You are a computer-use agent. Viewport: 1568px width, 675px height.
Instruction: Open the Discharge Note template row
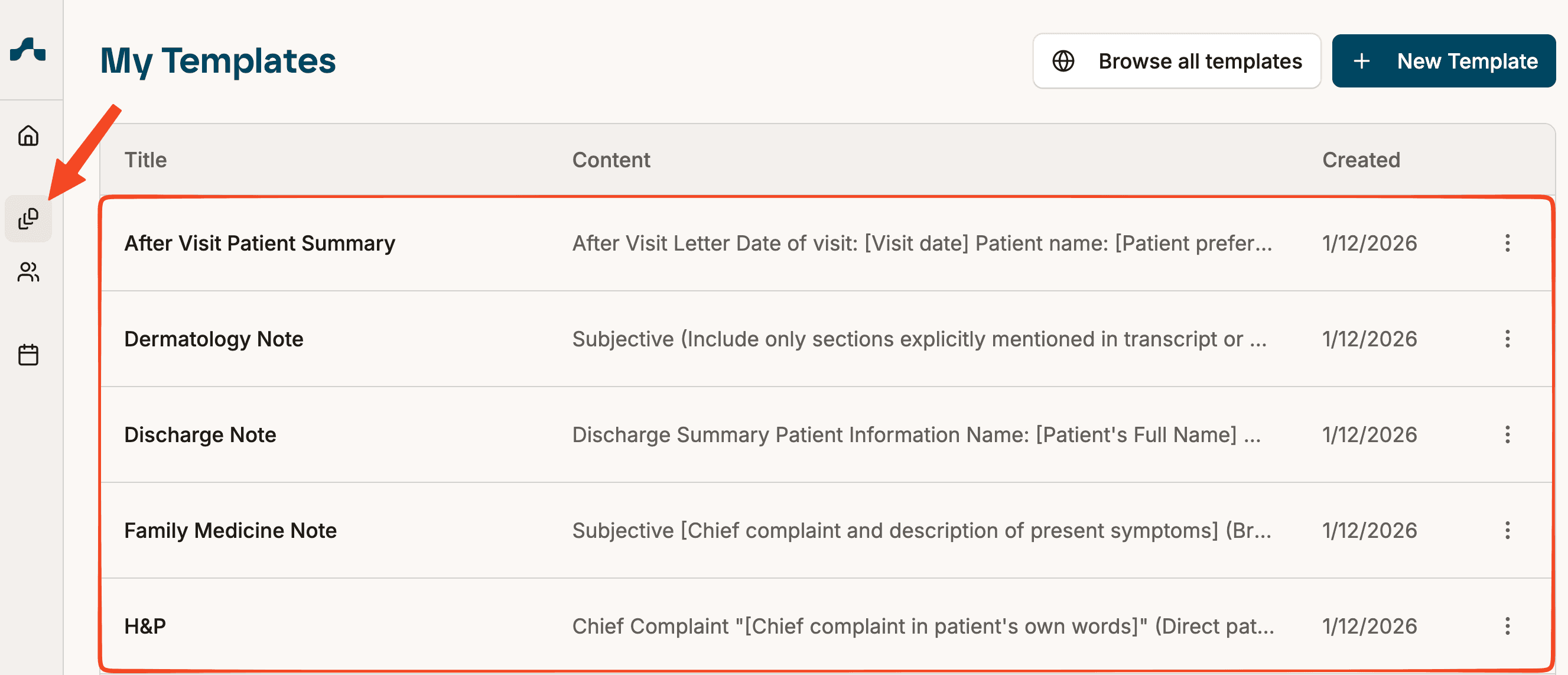coord(200,434)
